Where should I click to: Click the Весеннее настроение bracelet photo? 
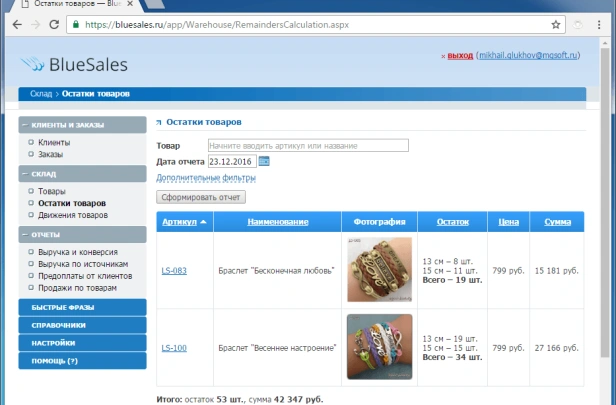[x=379, y=347]
